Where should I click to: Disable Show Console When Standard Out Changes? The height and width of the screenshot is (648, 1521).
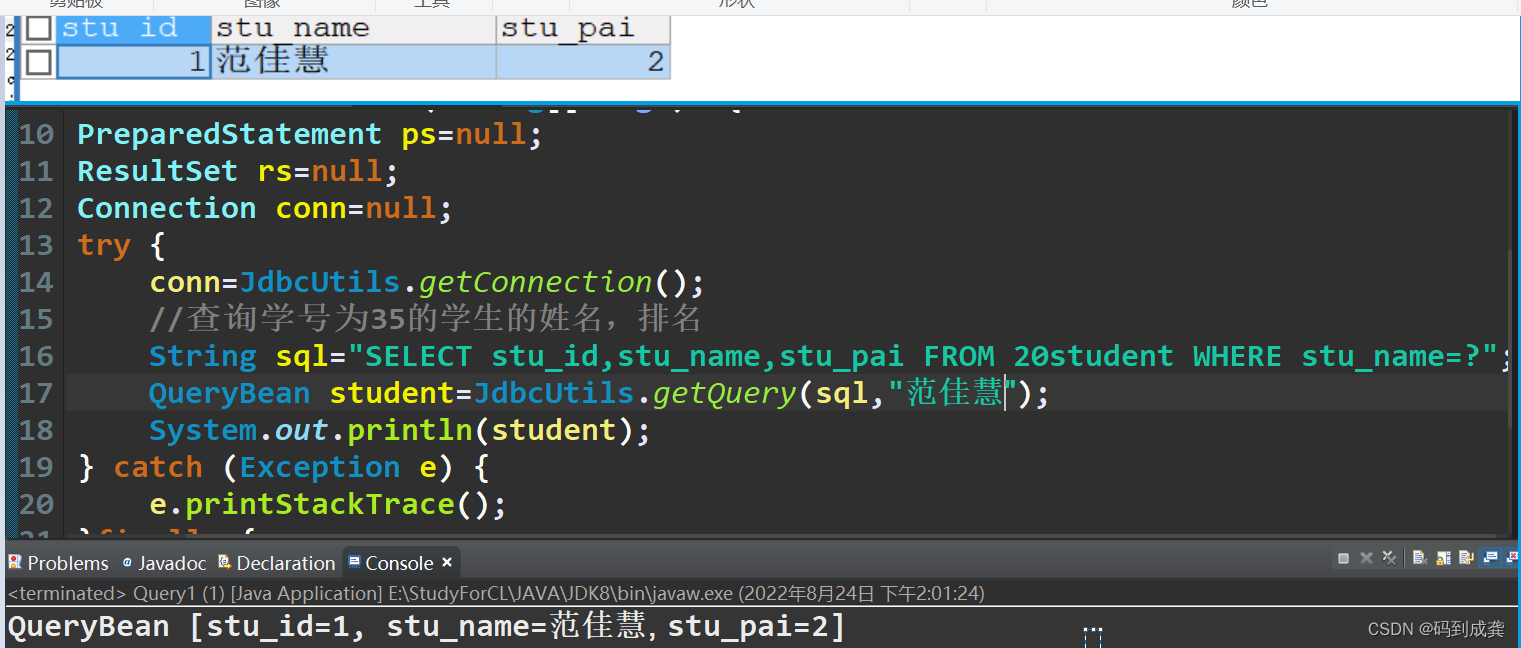1490,558
